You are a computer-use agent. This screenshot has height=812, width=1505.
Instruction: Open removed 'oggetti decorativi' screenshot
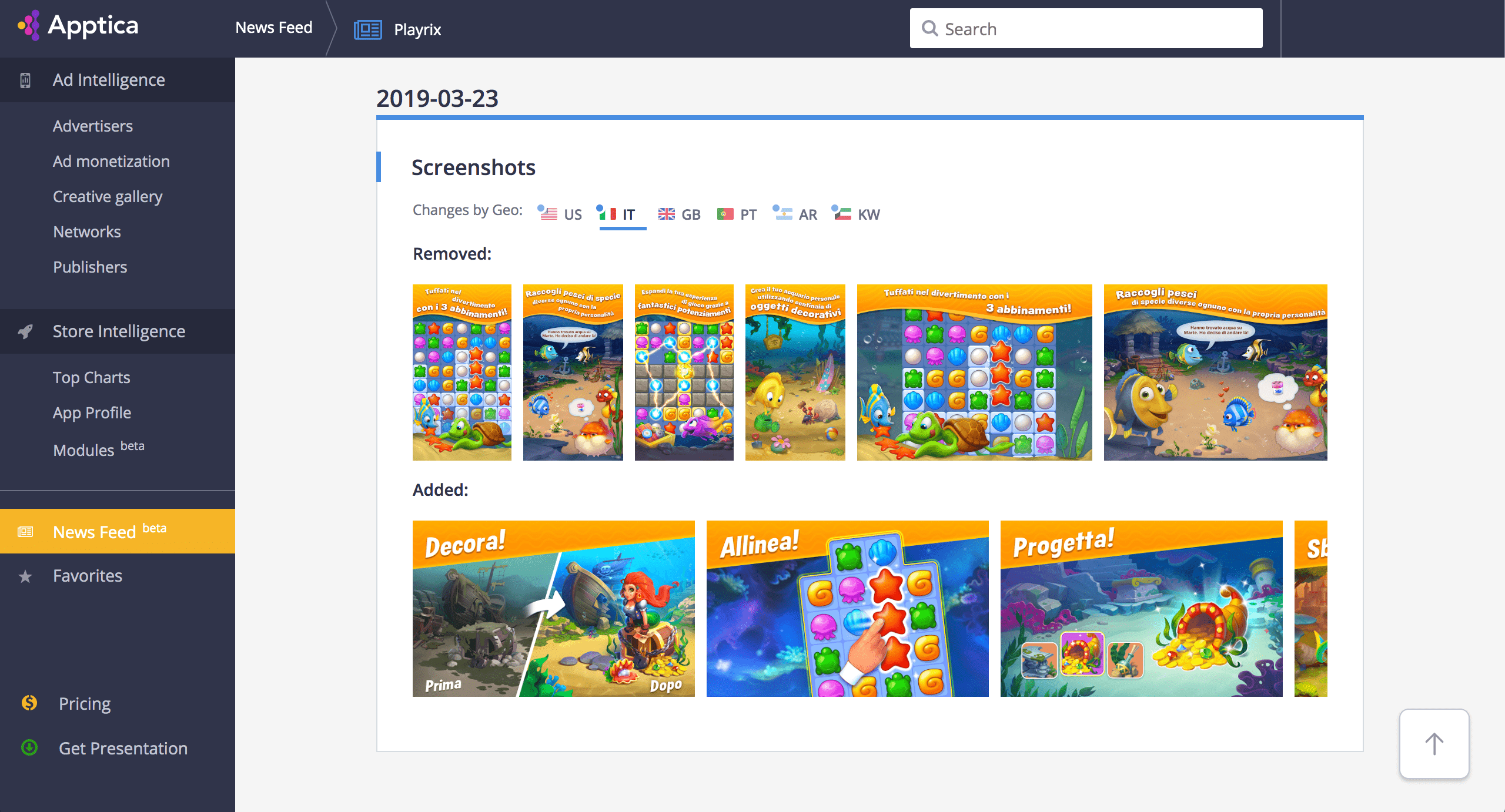click(795, 373)
